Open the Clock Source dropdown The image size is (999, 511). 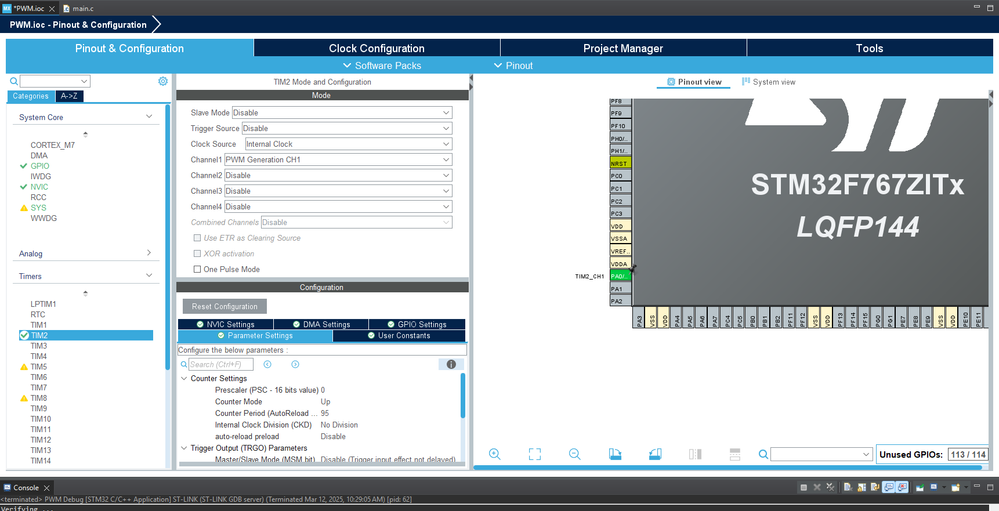(349, 144)
